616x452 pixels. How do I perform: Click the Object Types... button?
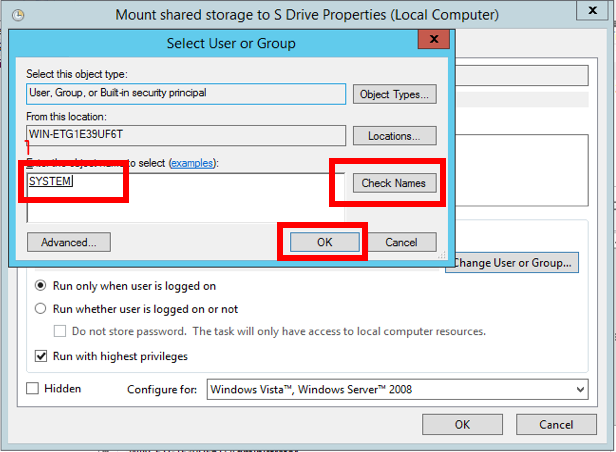pyautogui.click(x=394, y=94)
